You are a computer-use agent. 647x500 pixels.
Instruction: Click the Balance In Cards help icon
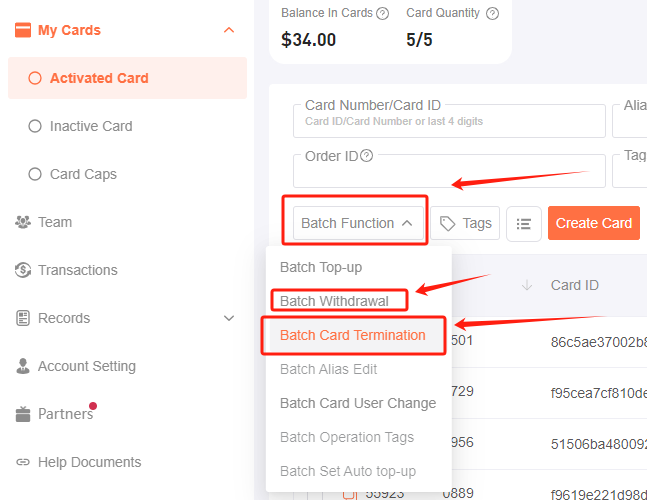point(383,14)
